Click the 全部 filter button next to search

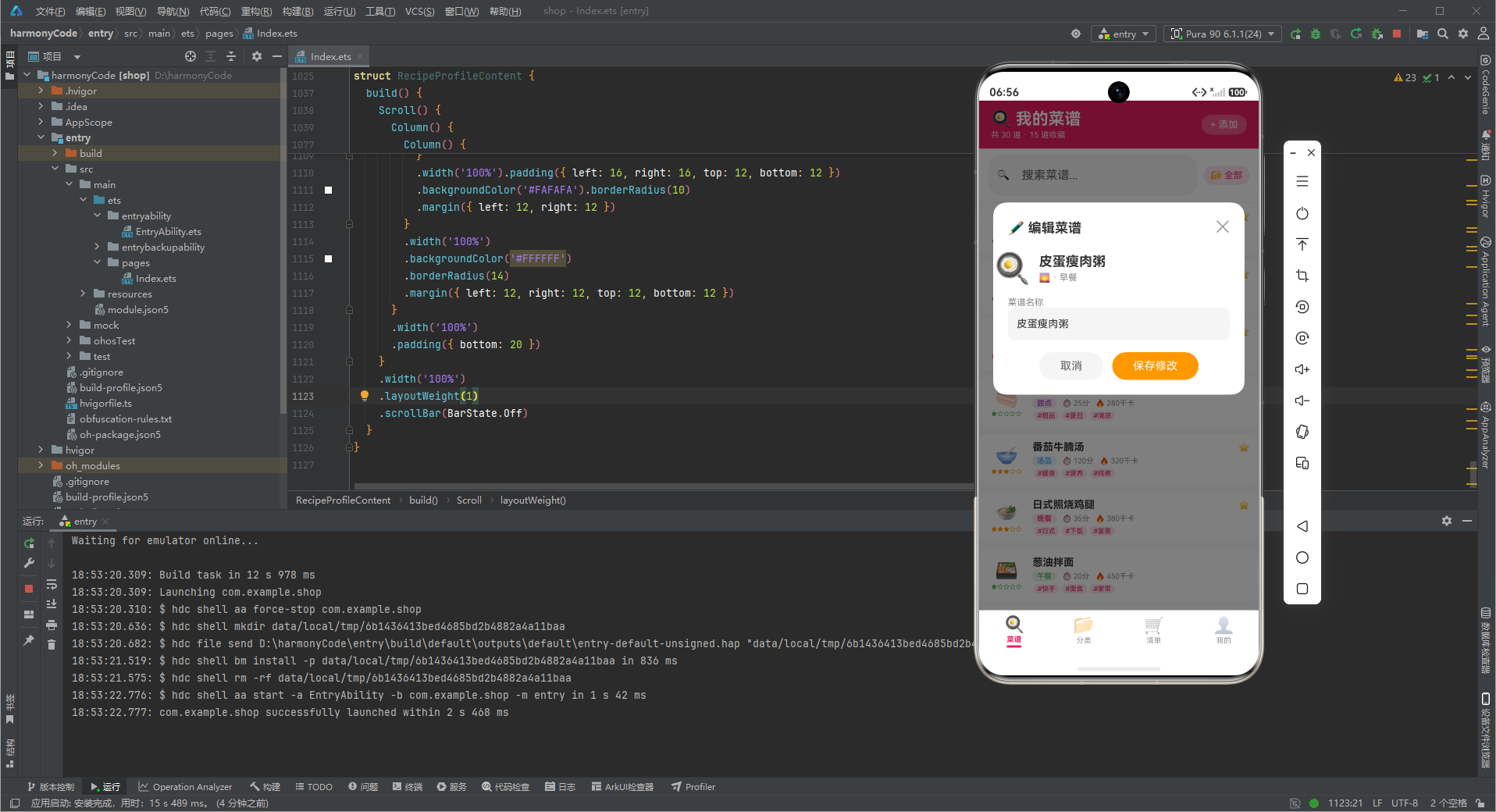1227,175
